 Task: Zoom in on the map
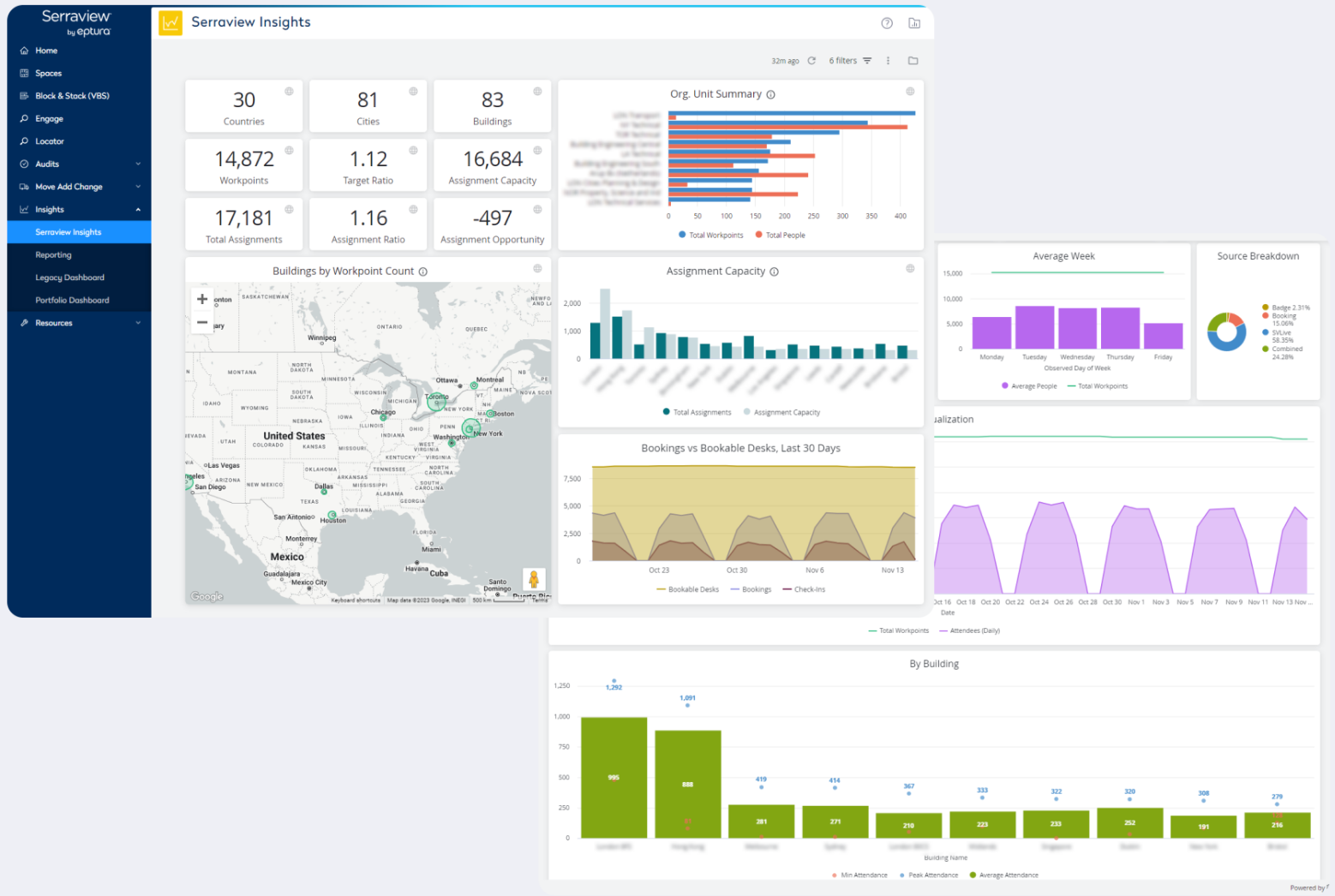click(x=202, y=299)
